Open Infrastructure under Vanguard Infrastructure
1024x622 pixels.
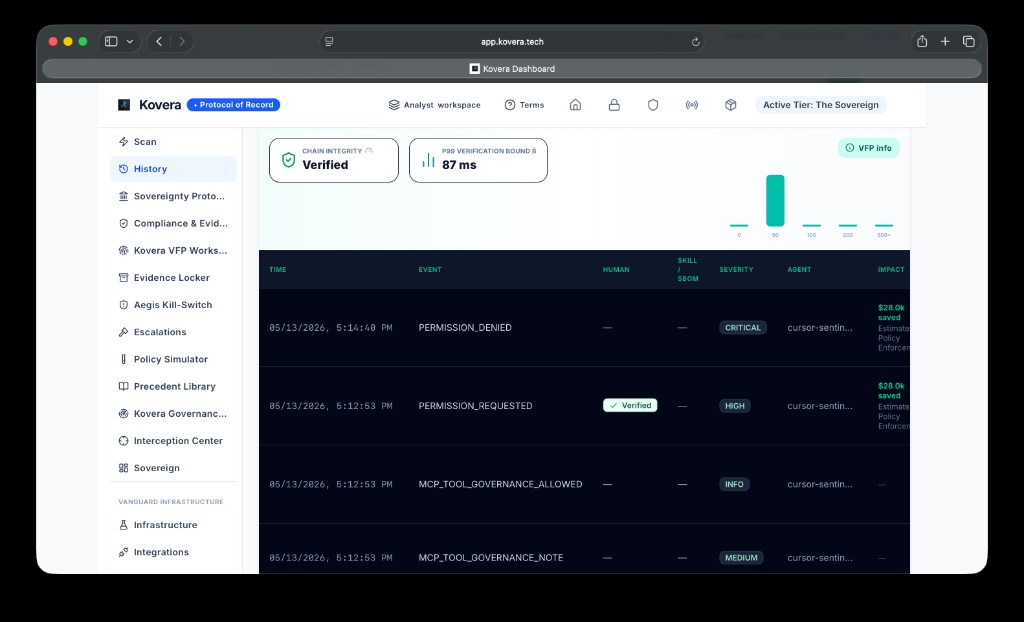[x=174, y=525]
